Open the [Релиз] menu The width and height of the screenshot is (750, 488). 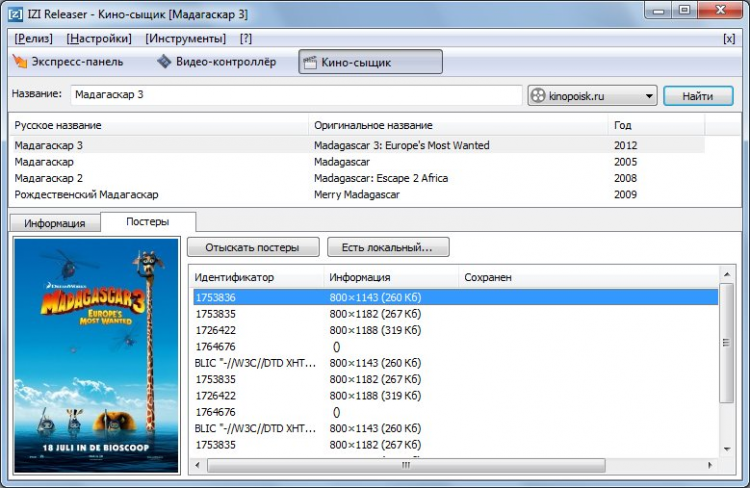(x=33, y=38)
